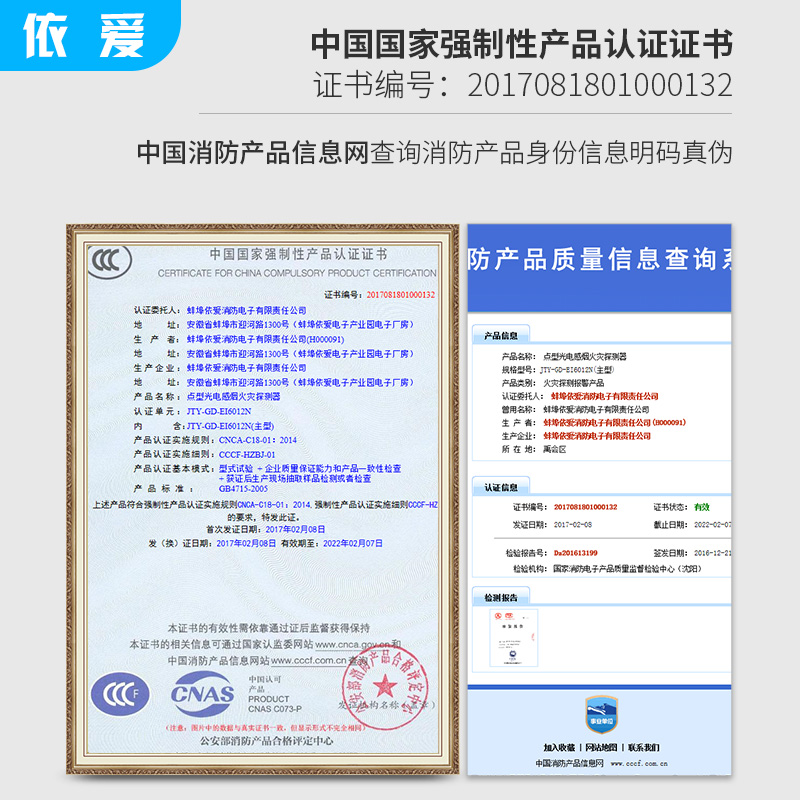800x800 pixels.
Task: Click the 网站地图 footer link
Action: pos(601,747)
